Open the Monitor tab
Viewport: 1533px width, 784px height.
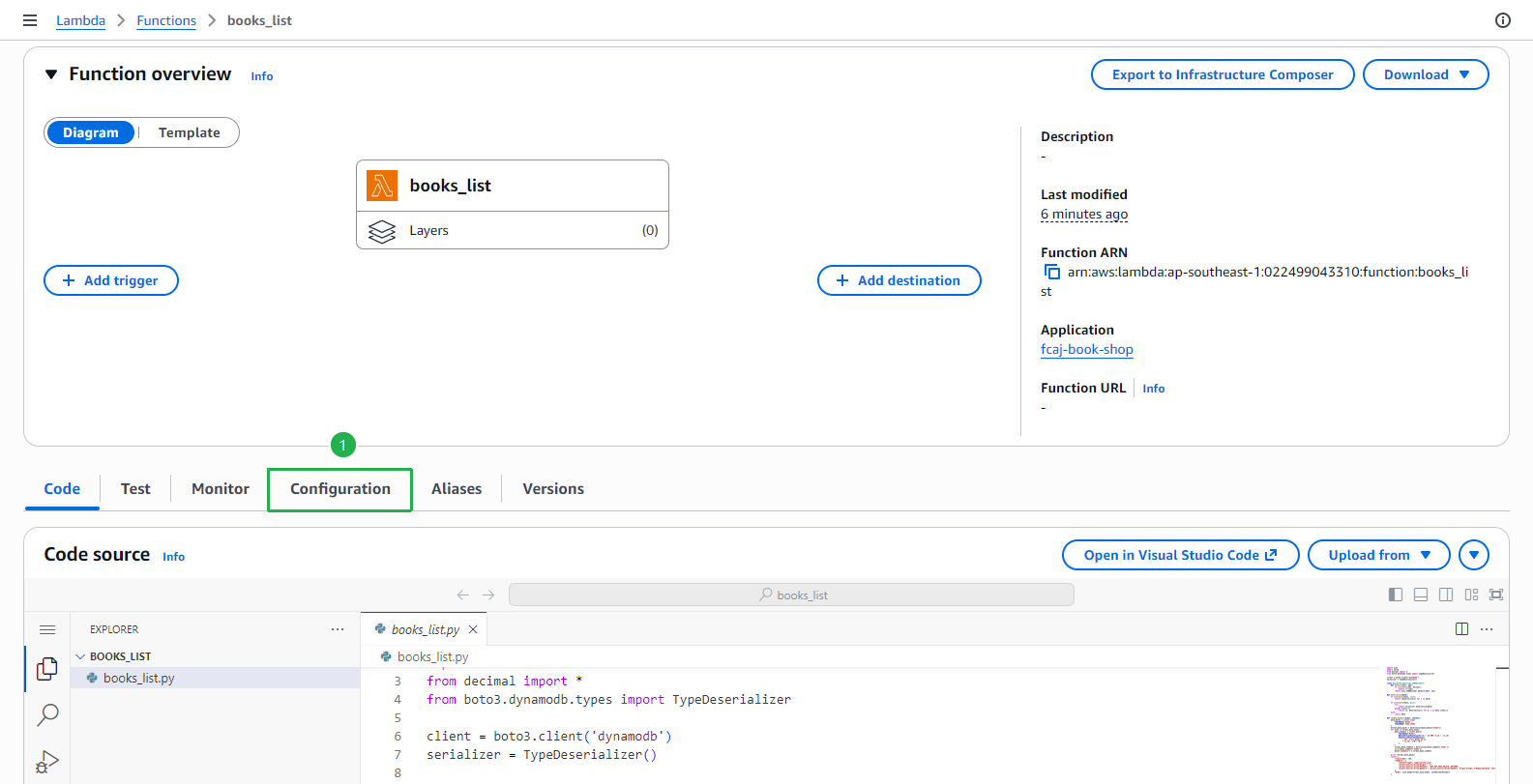221,489
